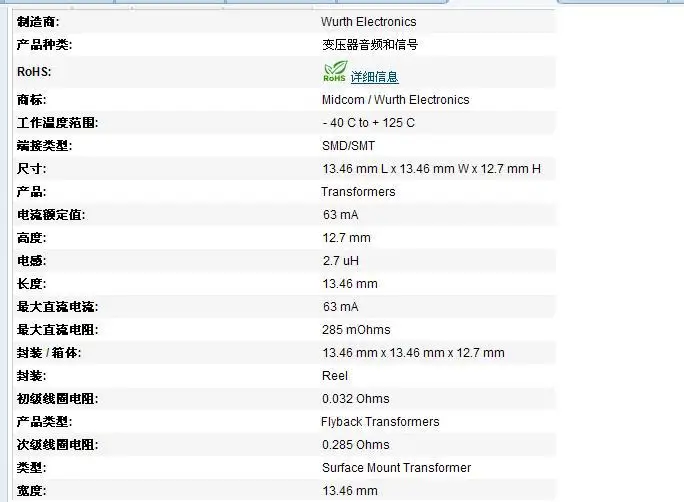
Task: Select the 长度 label
Action: coord(31,284)
